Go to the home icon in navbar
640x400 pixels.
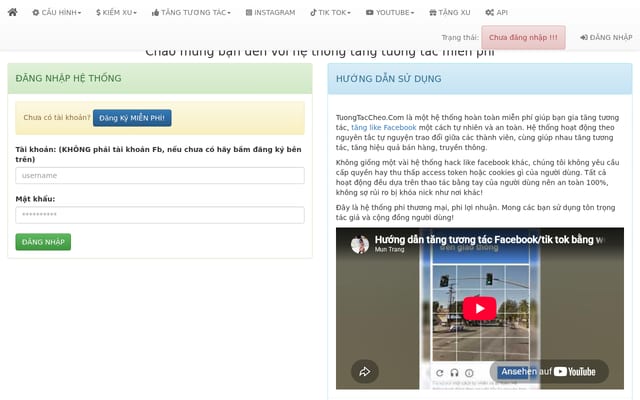pyautogui.click(x=13, y=12)
